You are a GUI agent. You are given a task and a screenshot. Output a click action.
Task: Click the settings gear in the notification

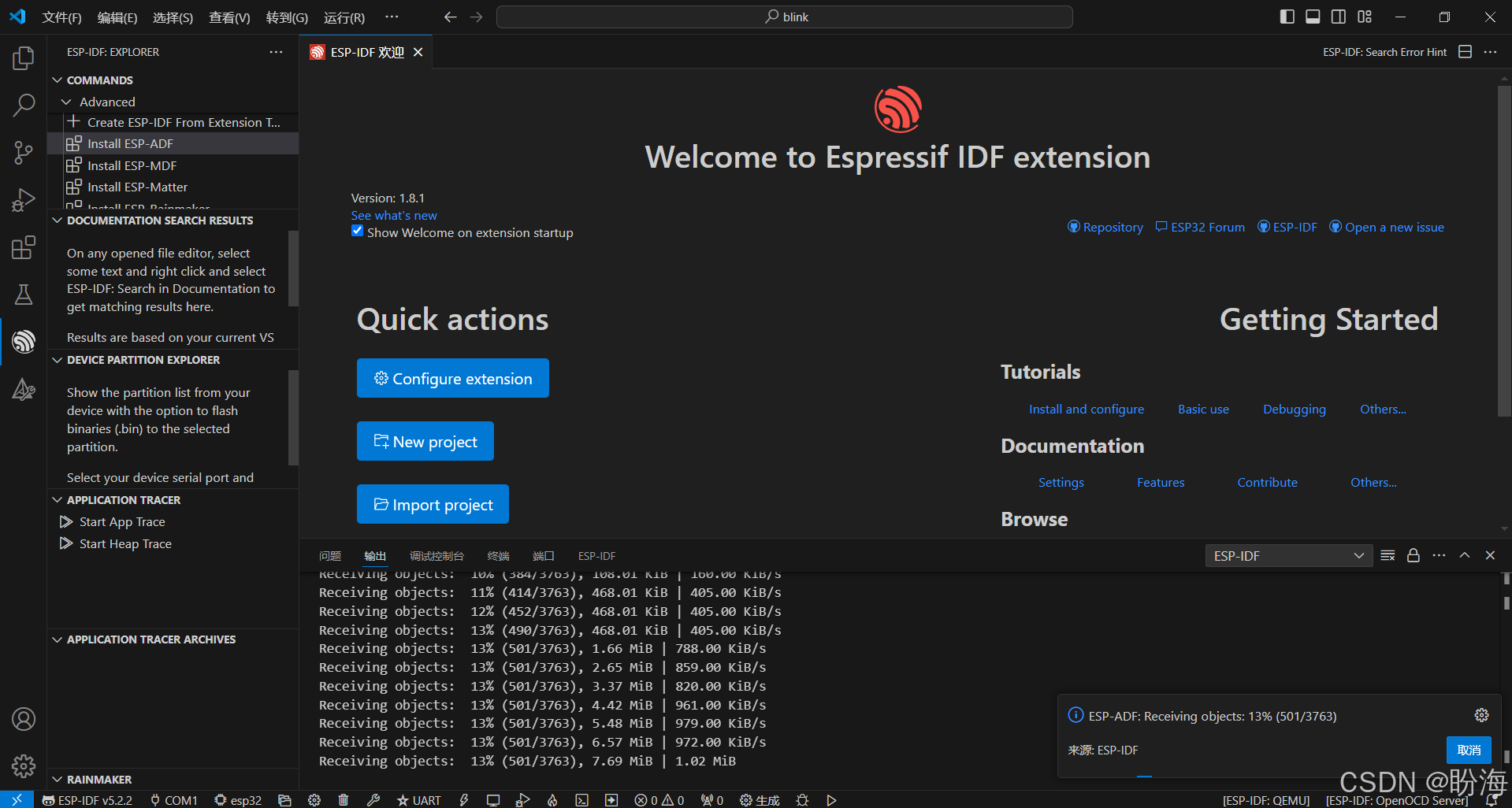click(x=1481, y=715)
